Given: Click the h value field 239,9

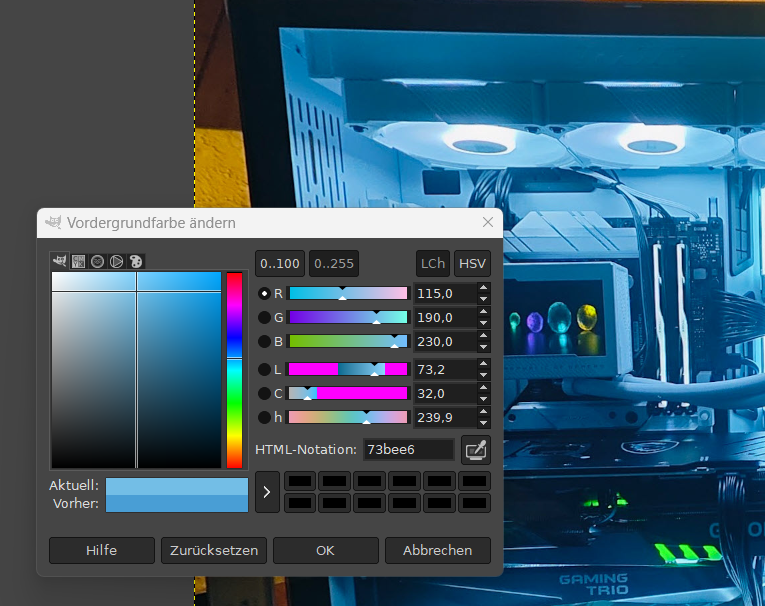Looking at the screenshot, I should (445, 418).
